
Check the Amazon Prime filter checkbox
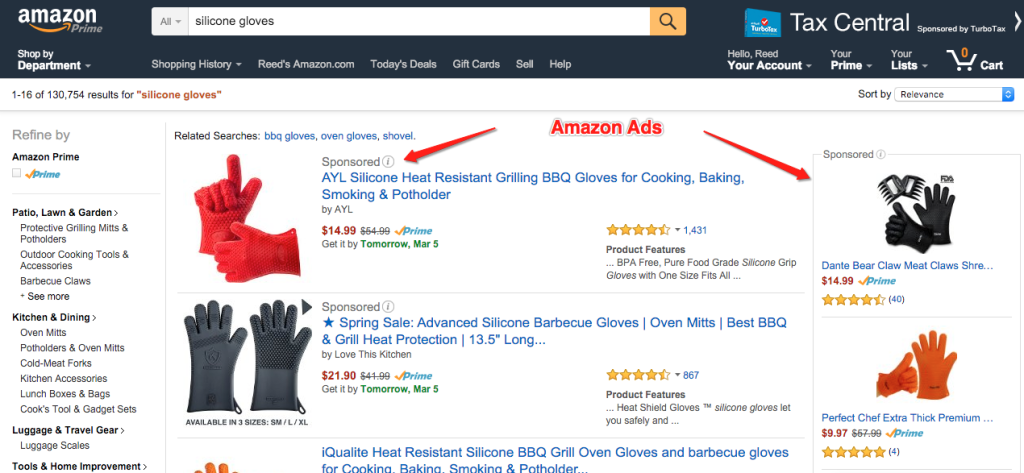tap(16, 173)
